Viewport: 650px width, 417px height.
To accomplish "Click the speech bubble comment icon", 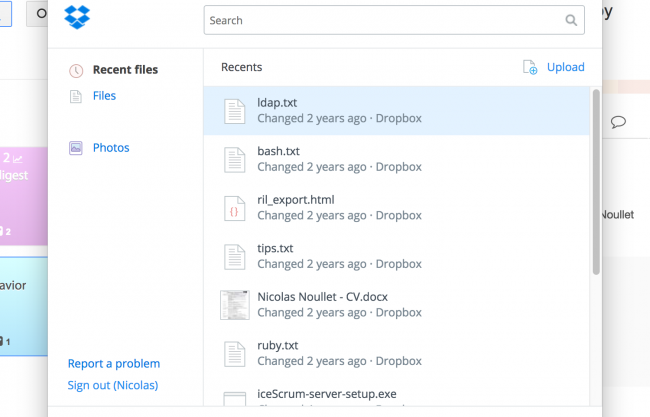I will (618, 122).
